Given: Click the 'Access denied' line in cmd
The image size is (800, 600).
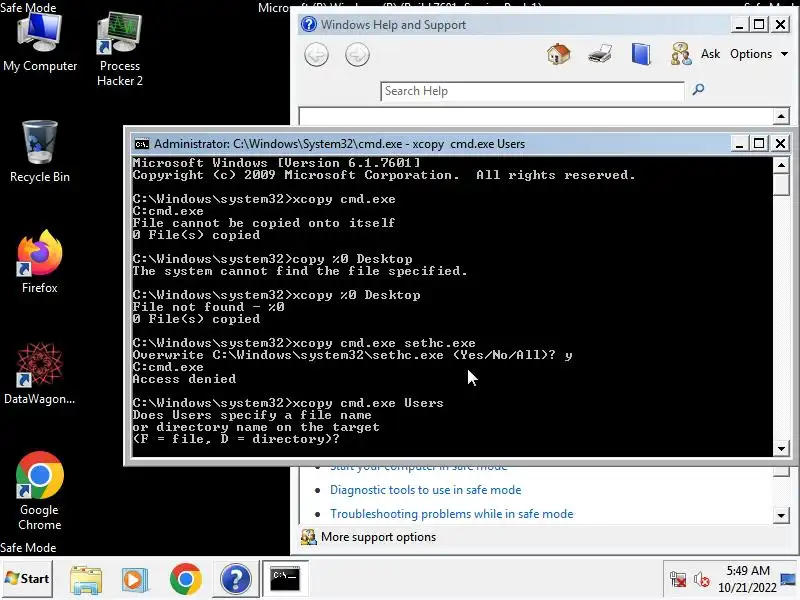Looking at the screenshot, I should coord(184,379).
